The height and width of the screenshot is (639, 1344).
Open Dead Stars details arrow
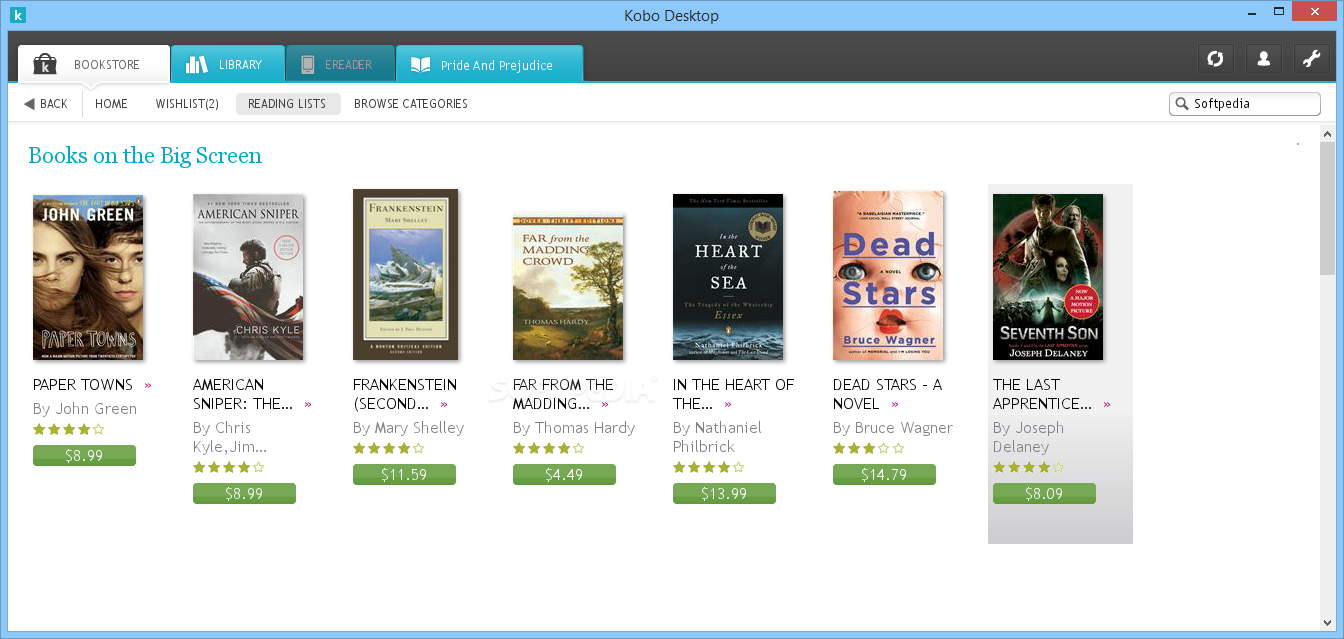(x=895, y=404)
